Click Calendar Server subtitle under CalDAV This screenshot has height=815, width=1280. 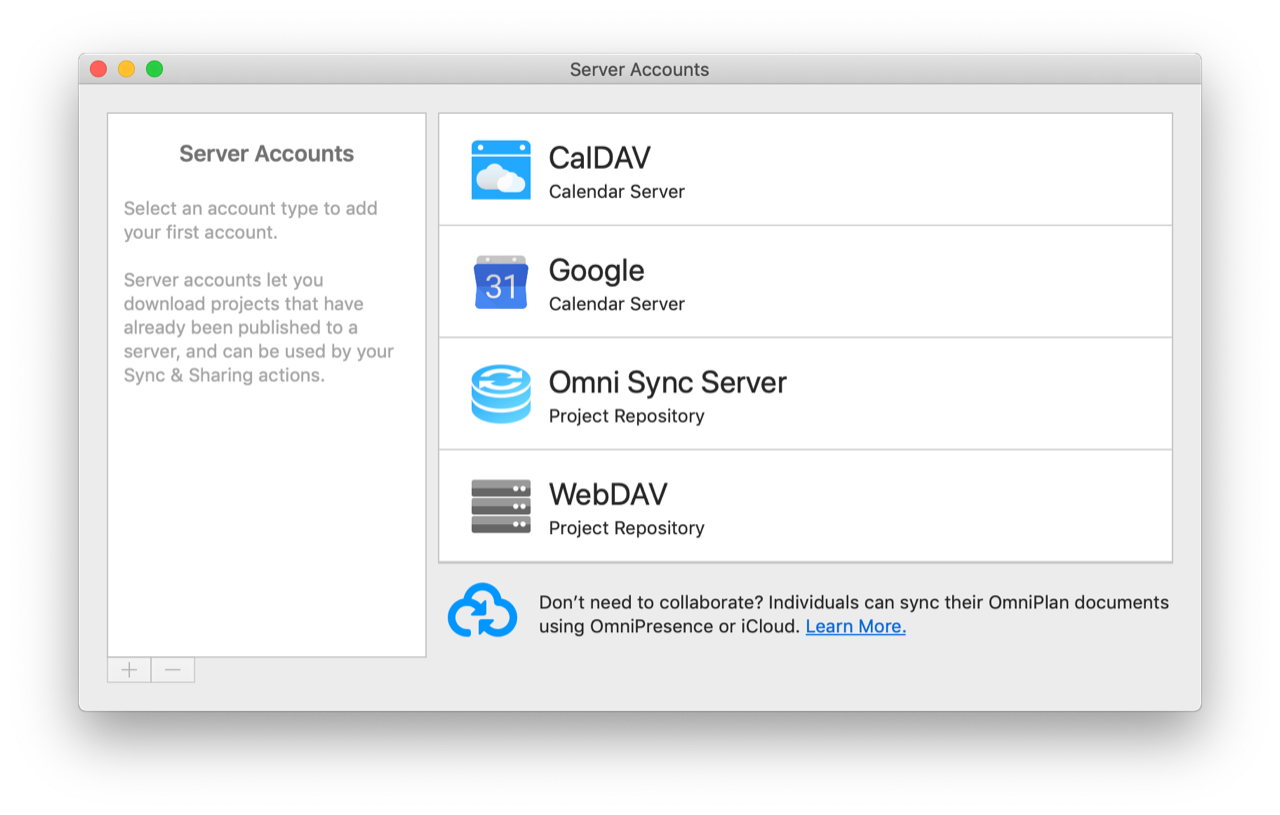616,192
